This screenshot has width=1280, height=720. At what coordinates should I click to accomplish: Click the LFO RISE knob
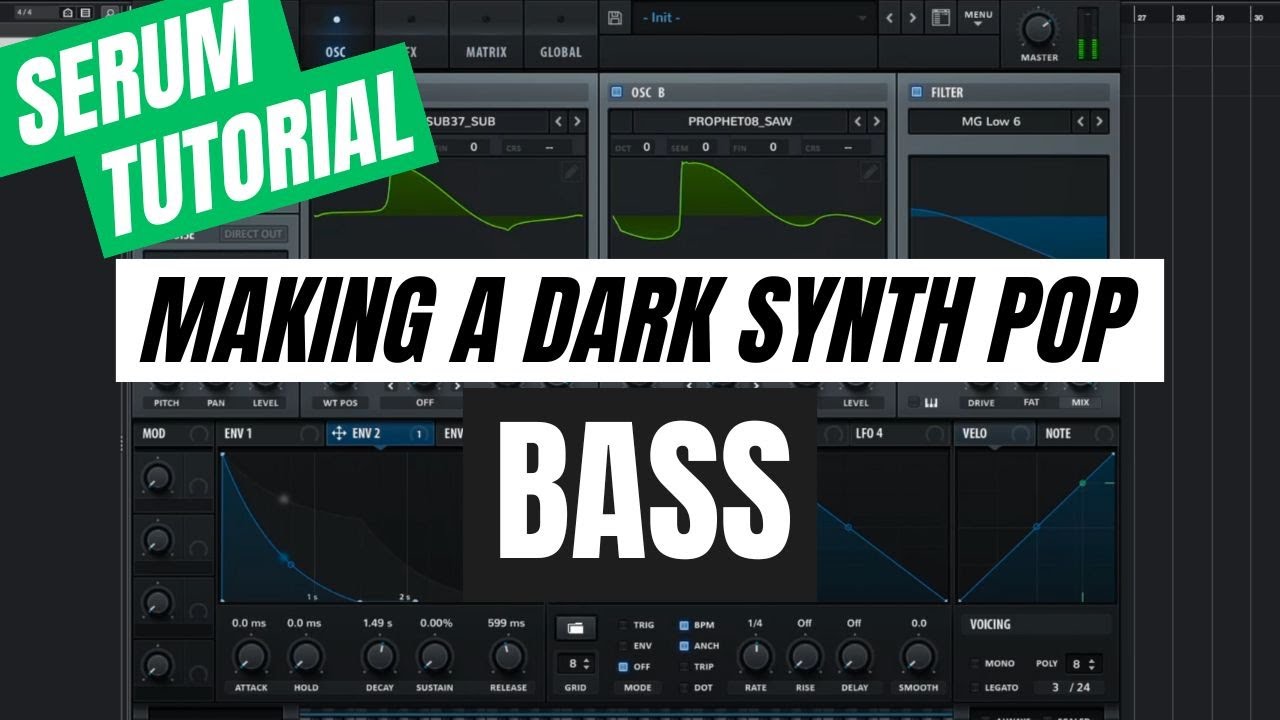coord(804,656)
